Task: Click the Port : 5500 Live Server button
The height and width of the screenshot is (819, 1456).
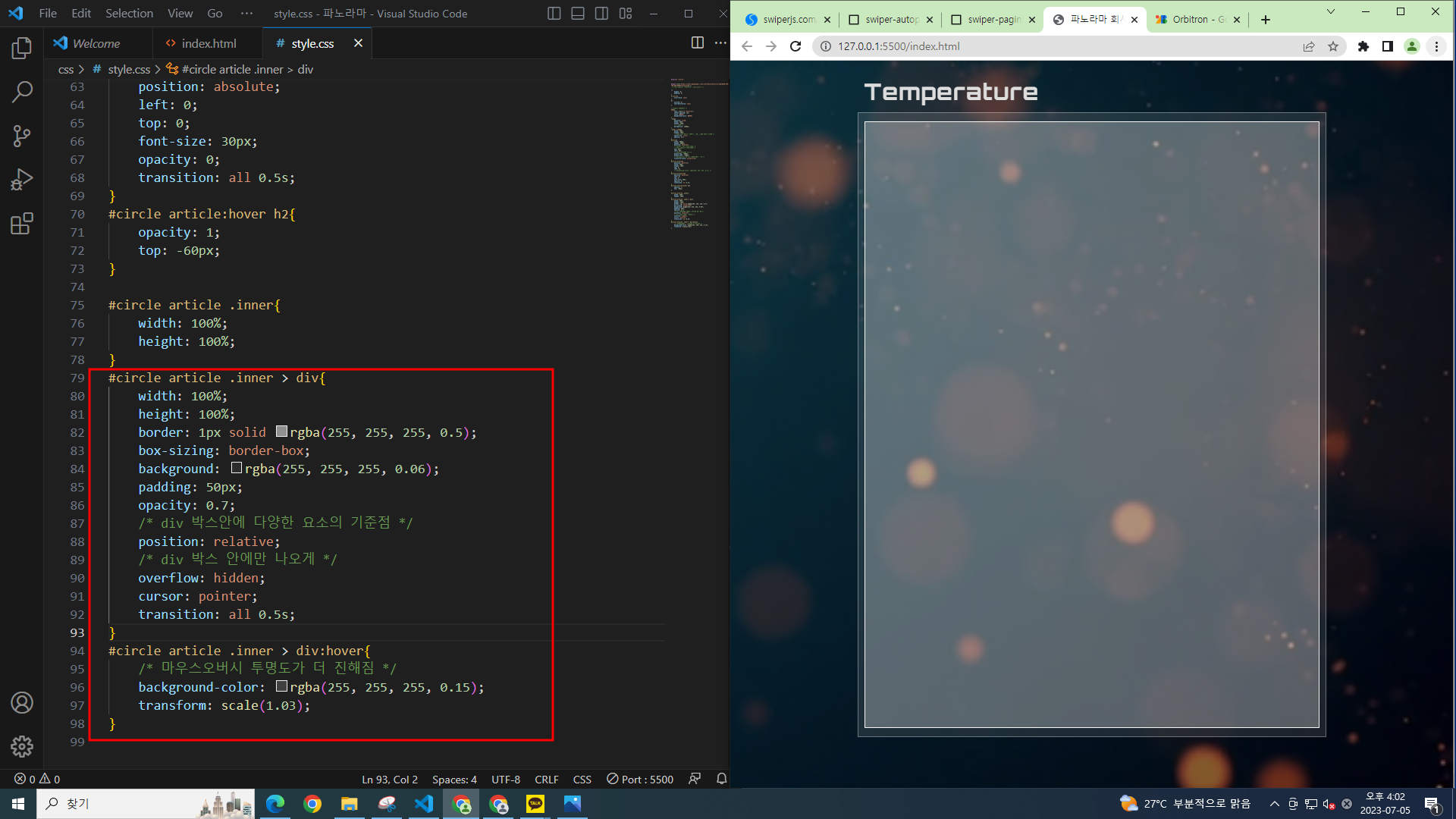Action: [x=640, y=779]
